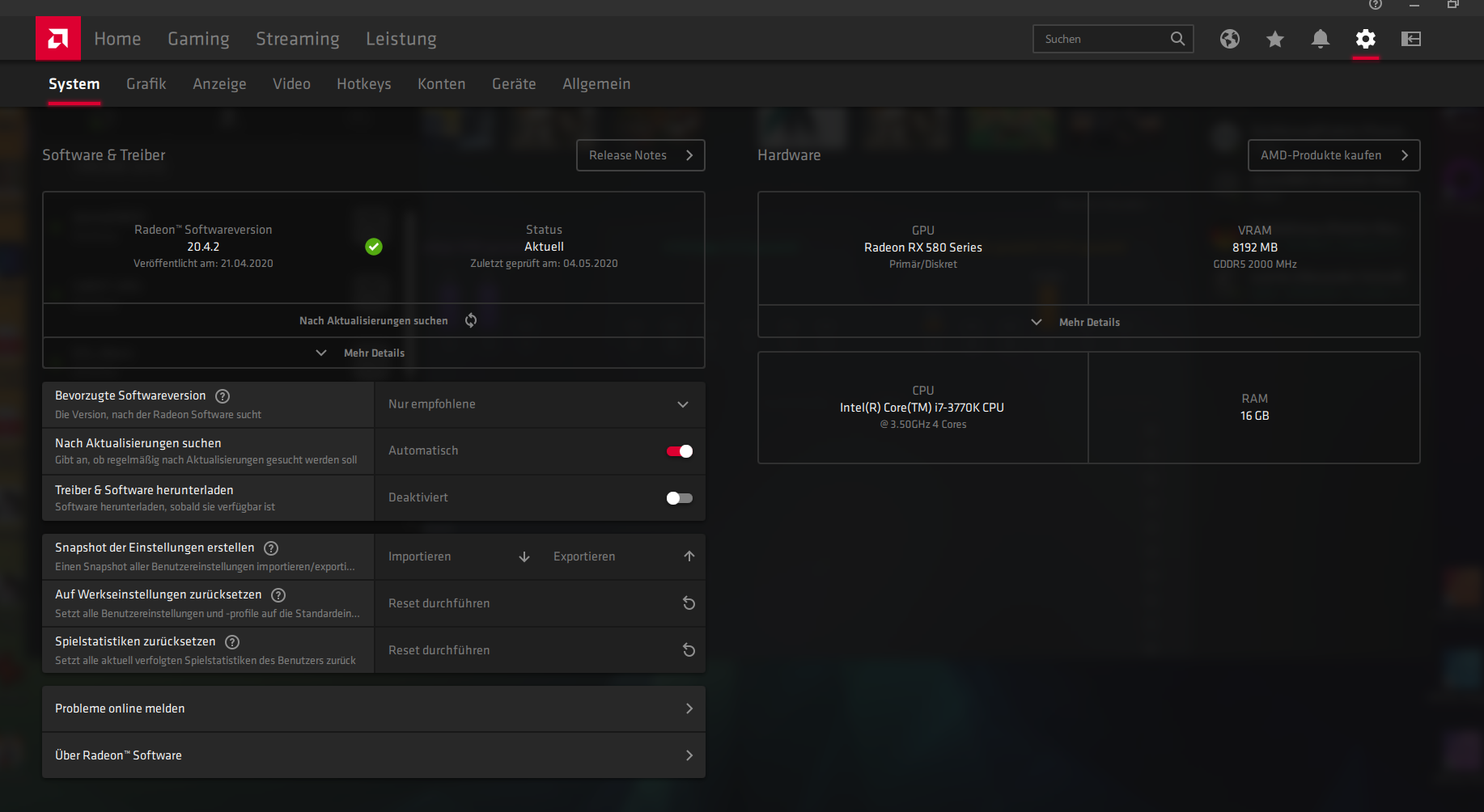Click software version 20.4.2 text
This screenshot has width=1484, height=812.
[x=203, y=247]
